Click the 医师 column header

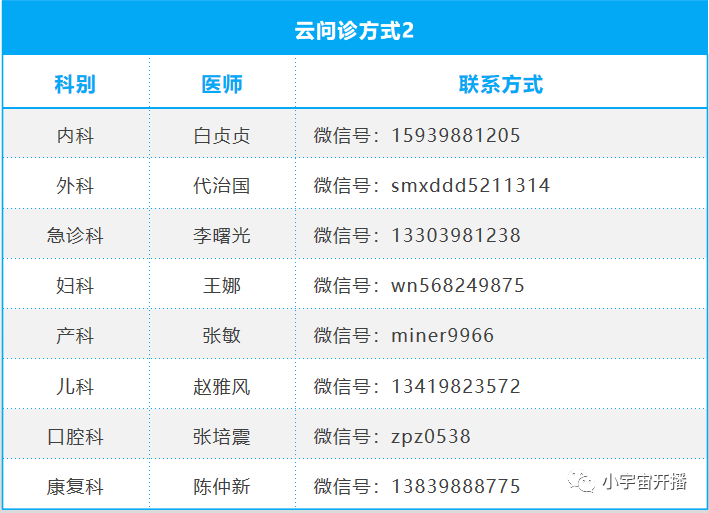[222, 84]
